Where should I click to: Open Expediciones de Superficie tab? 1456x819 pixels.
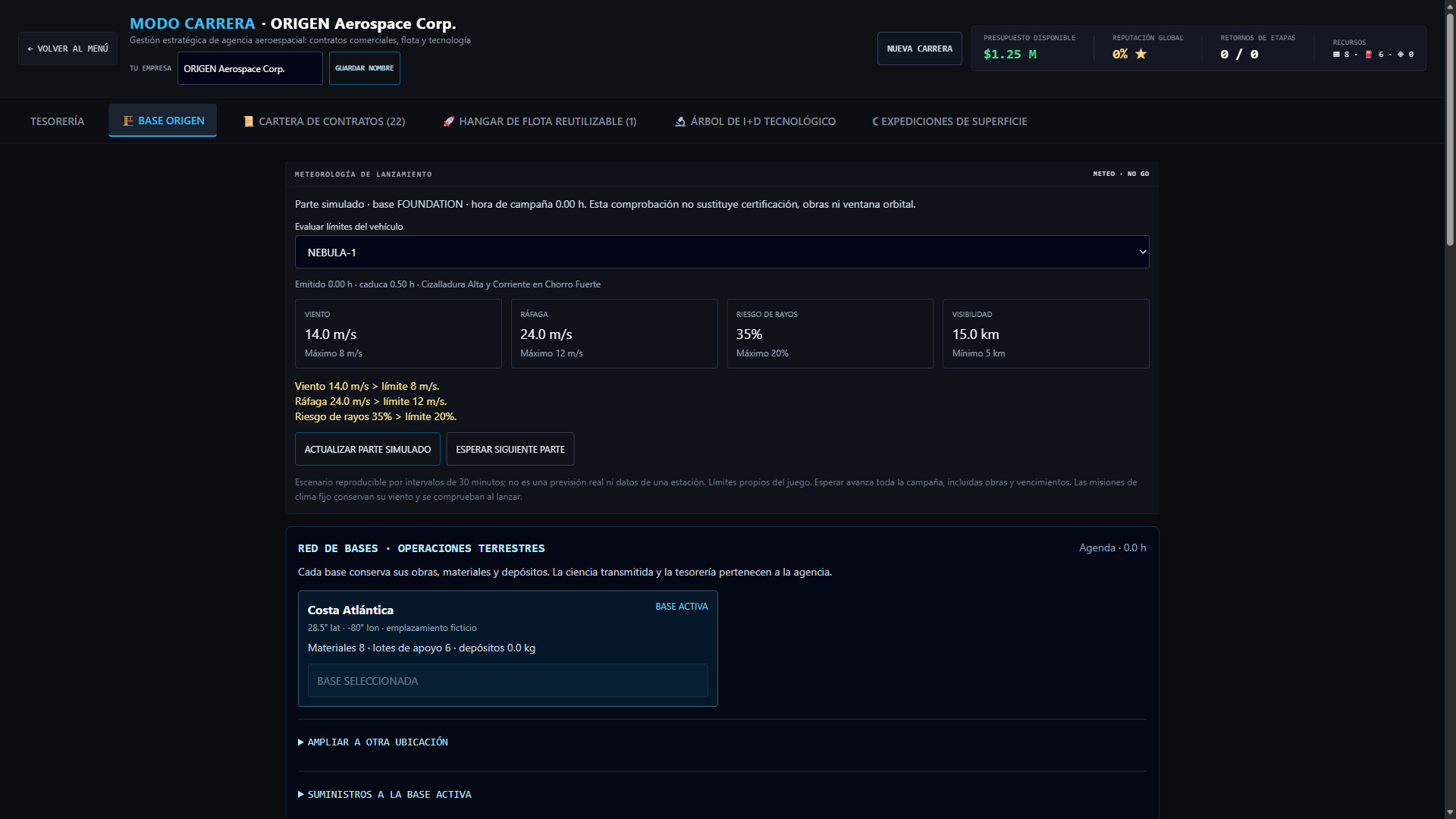pyautogui.click(x=949, y=121)
